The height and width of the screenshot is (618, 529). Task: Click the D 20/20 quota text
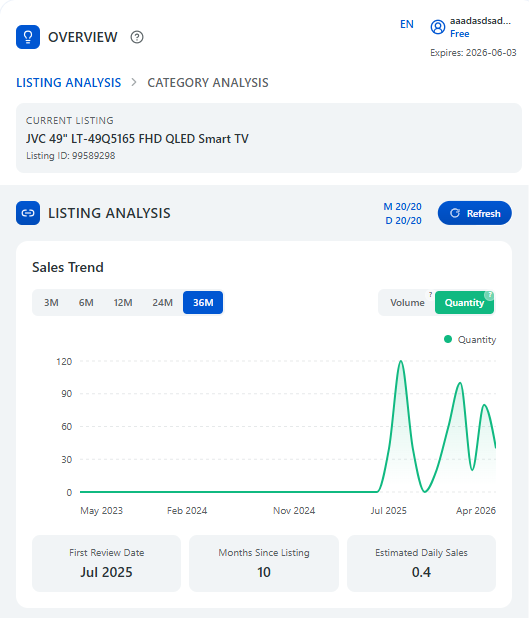(403, 221)
